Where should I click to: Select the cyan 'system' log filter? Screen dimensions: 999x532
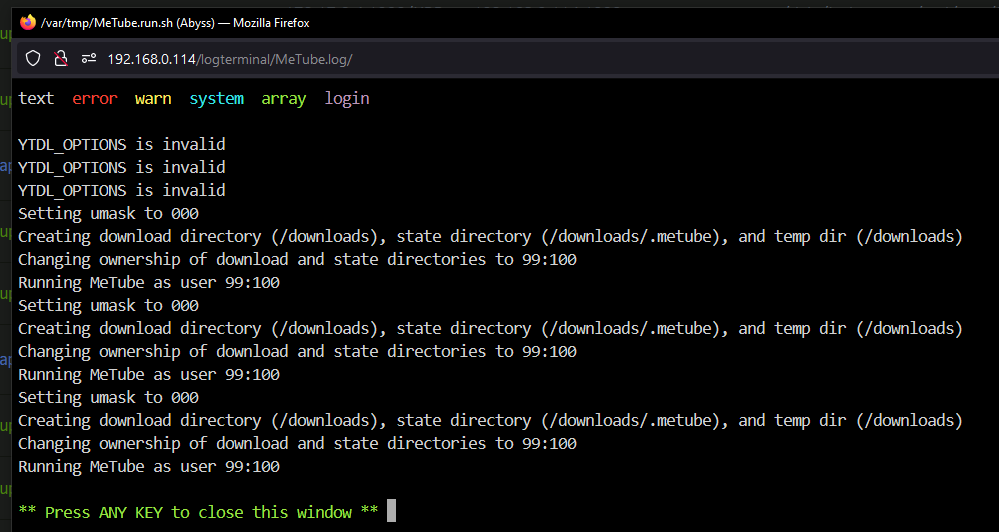click(217, 99)
